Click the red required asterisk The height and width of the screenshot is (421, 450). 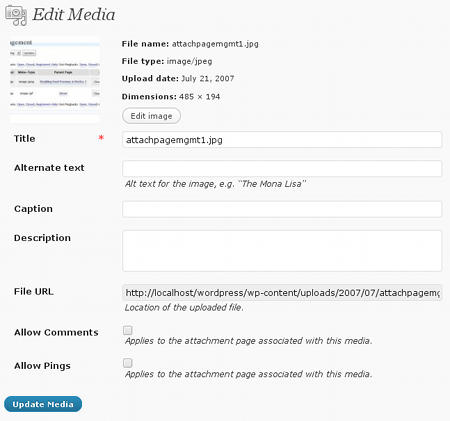101,138
